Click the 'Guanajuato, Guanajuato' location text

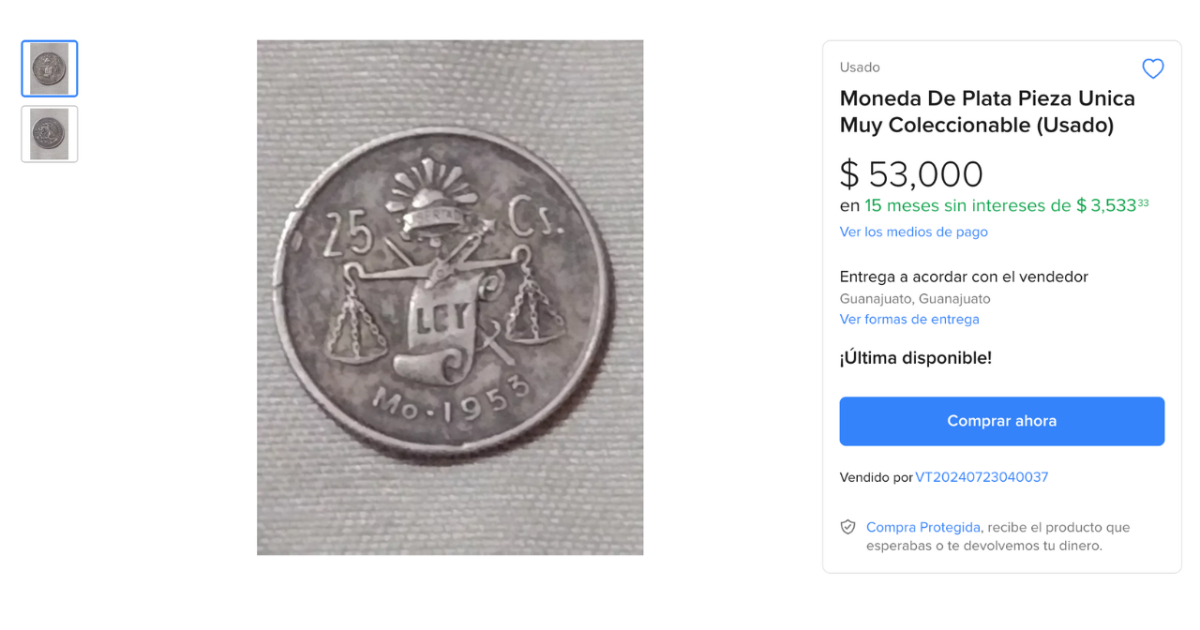[914, 299]
